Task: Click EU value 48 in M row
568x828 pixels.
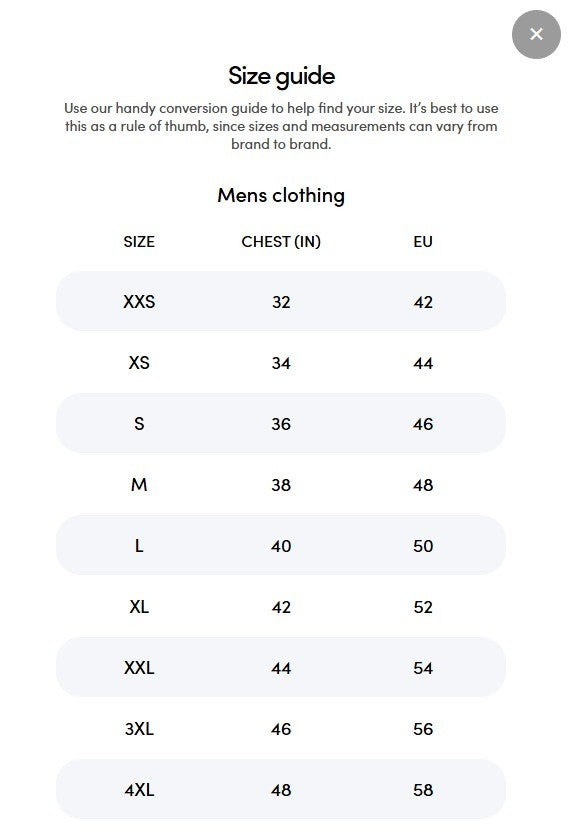Action: point(423,485)
